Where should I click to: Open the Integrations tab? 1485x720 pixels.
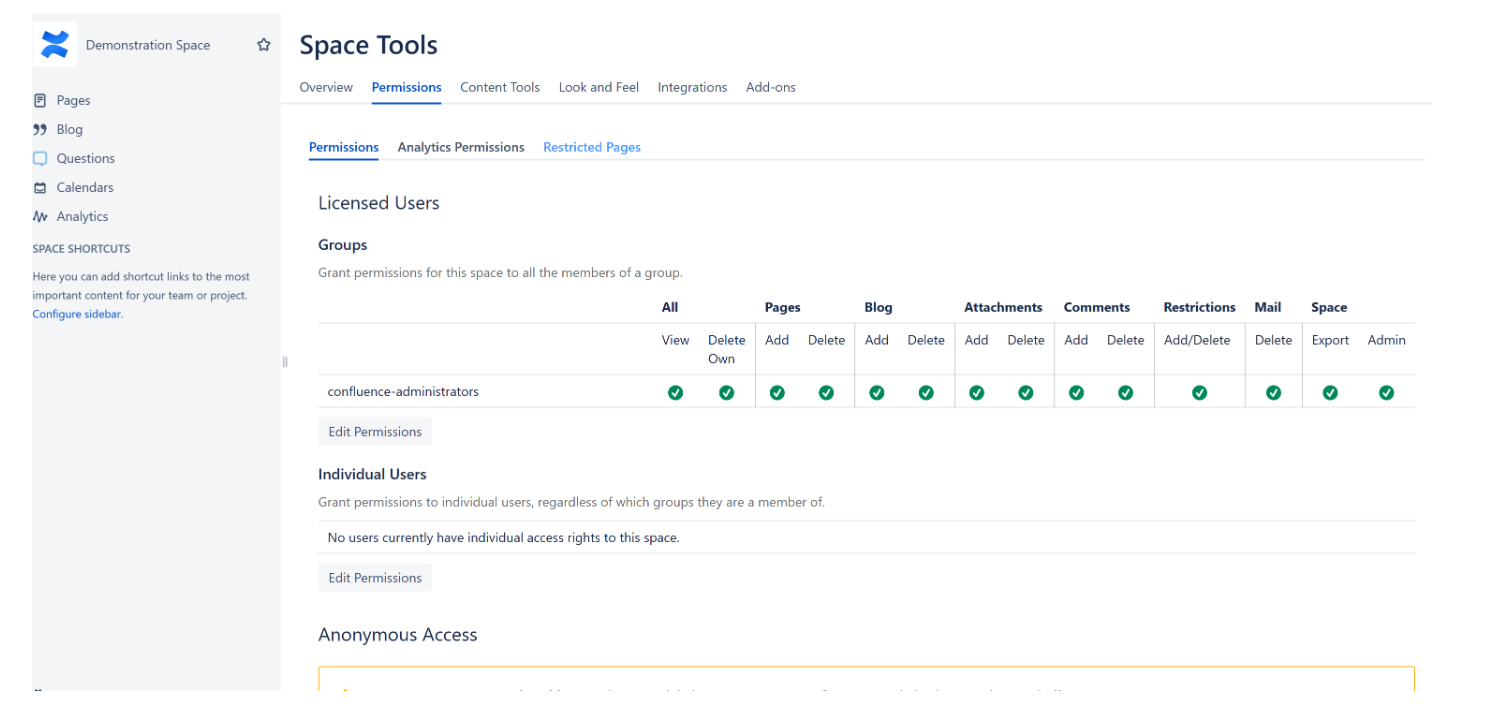(x=692, y=87)
